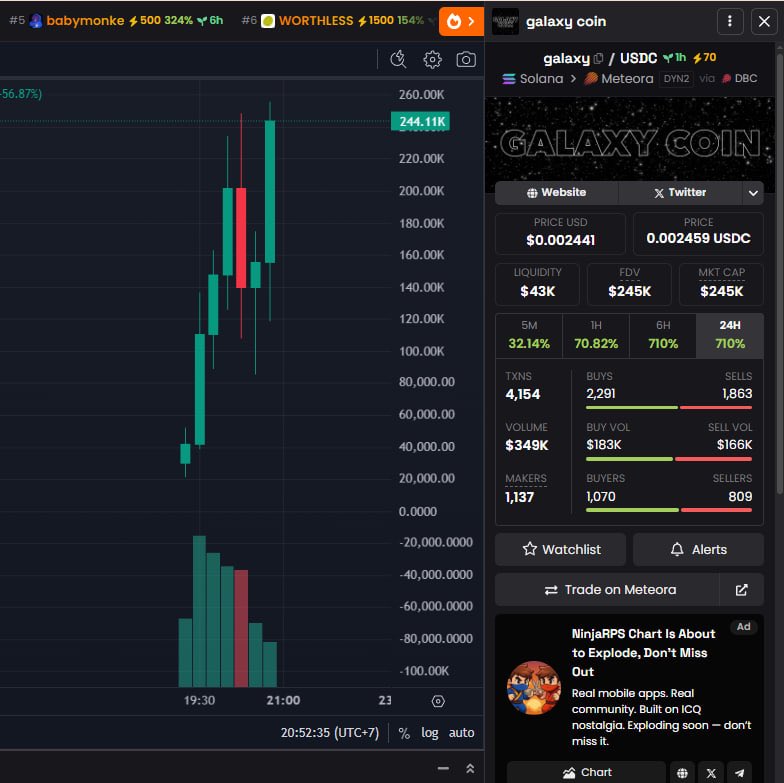Open the #5 babymonke trending token
Screen dimensions: 784x783
coord(116,20)
